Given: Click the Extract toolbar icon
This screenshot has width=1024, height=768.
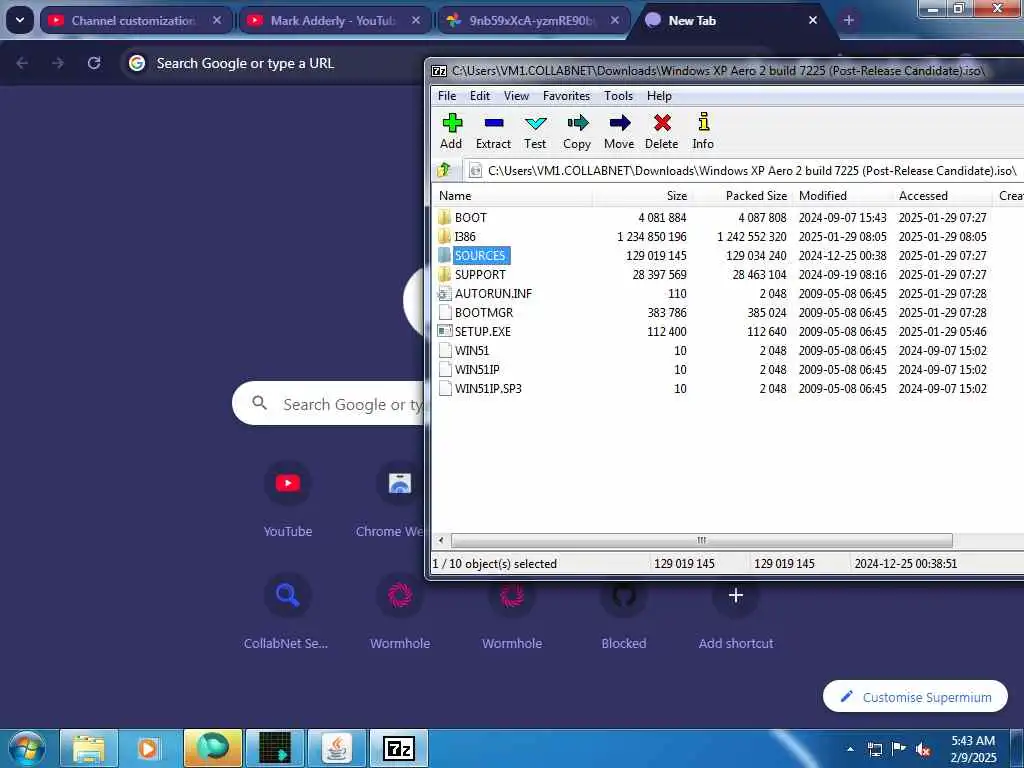Looking at the screenshot, I should click(x=493, y=131).
